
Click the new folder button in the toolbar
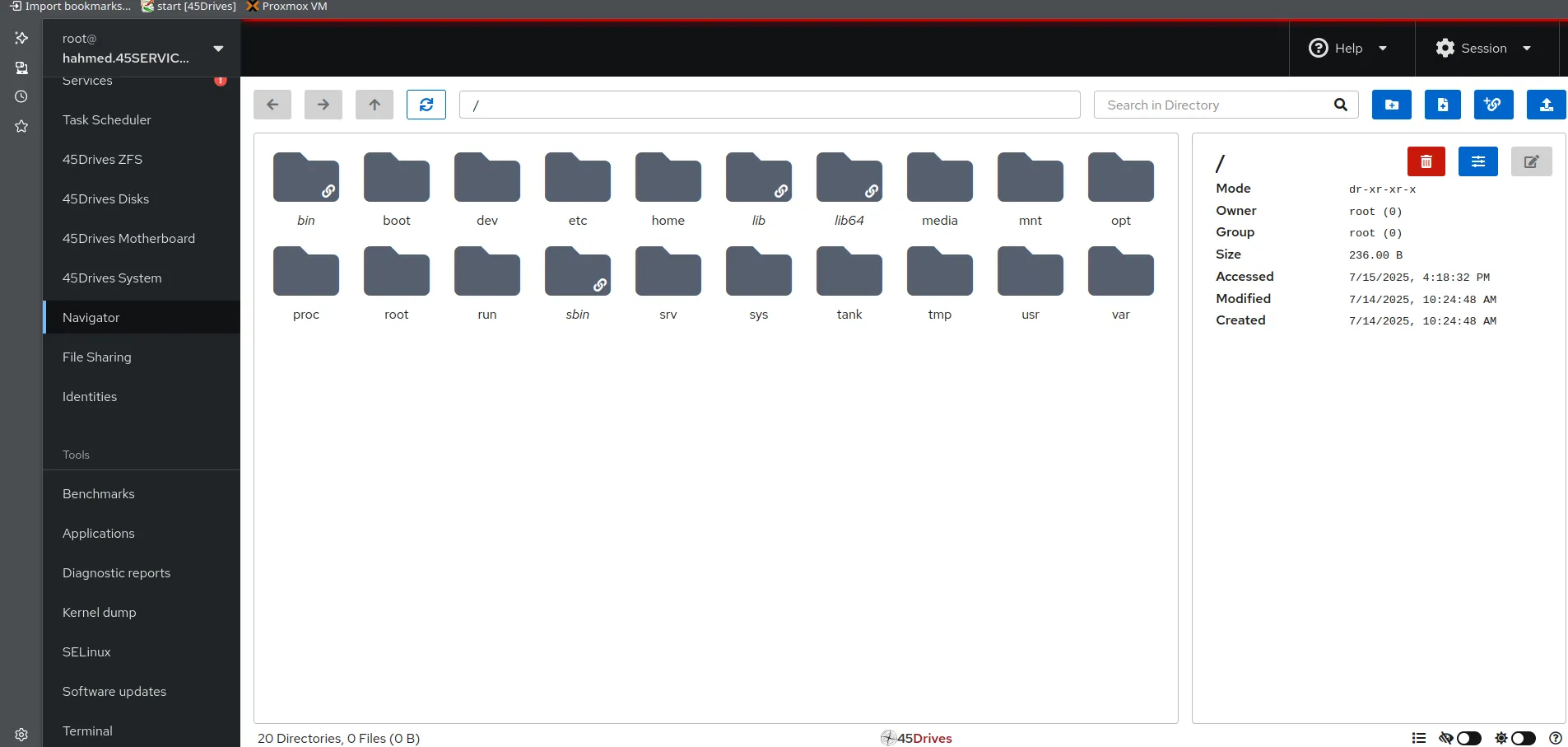(1391, 105)
